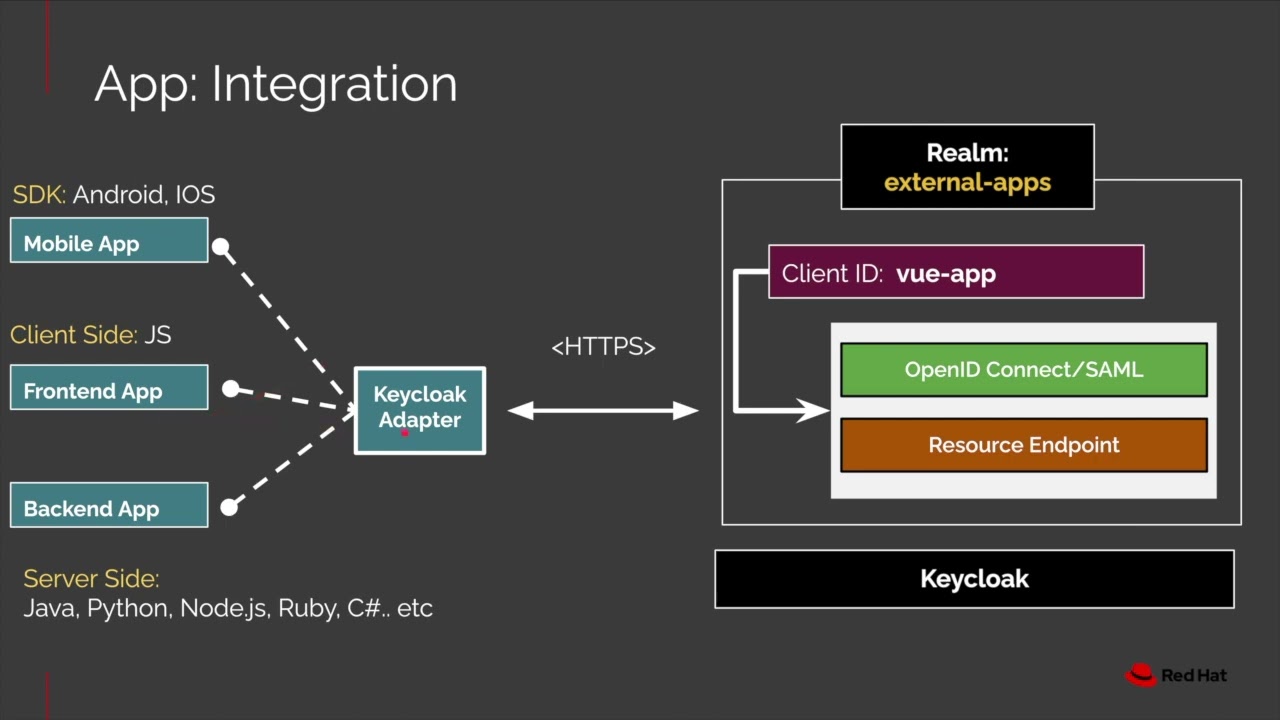
Task: Click the orange Resource Endpoint box
Action: (x=1024, y=445)
